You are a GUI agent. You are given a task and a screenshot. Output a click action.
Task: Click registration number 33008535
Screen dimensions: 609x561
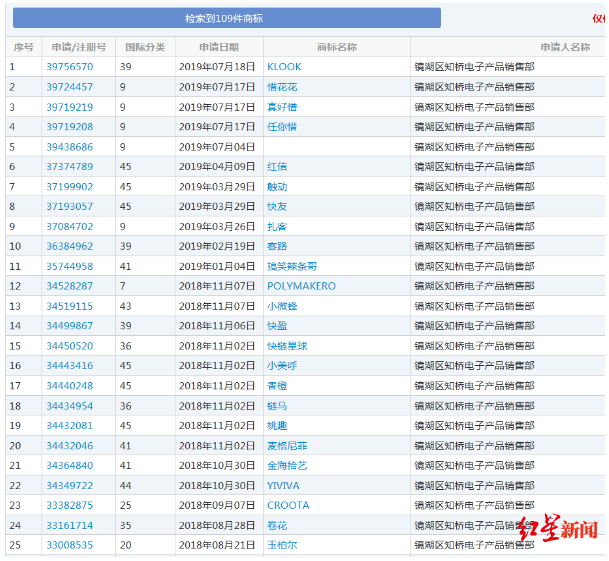coord(69,545)
